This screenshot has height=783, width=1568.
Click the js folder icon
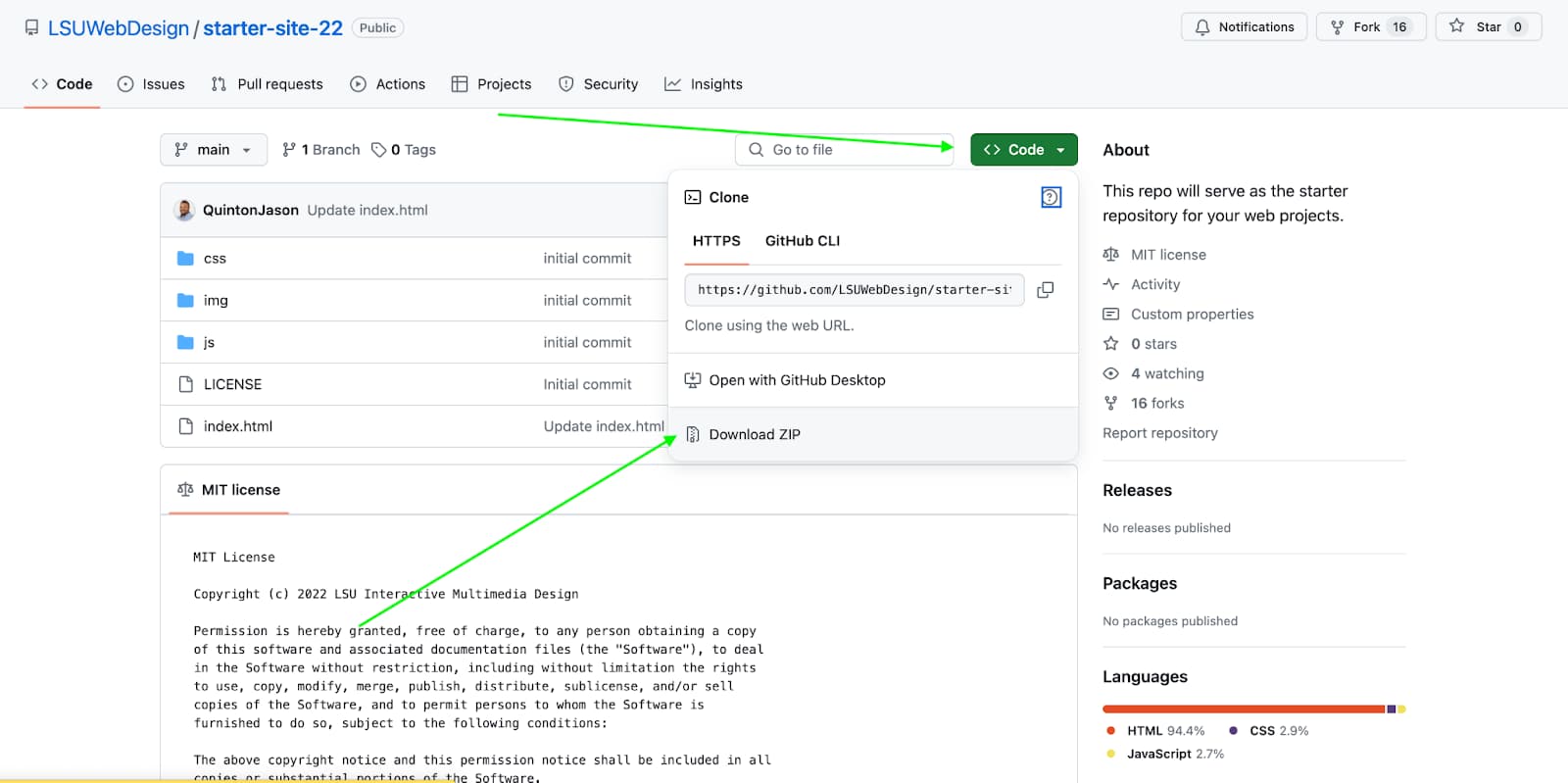pyautogui.click(x=185, y=343)
